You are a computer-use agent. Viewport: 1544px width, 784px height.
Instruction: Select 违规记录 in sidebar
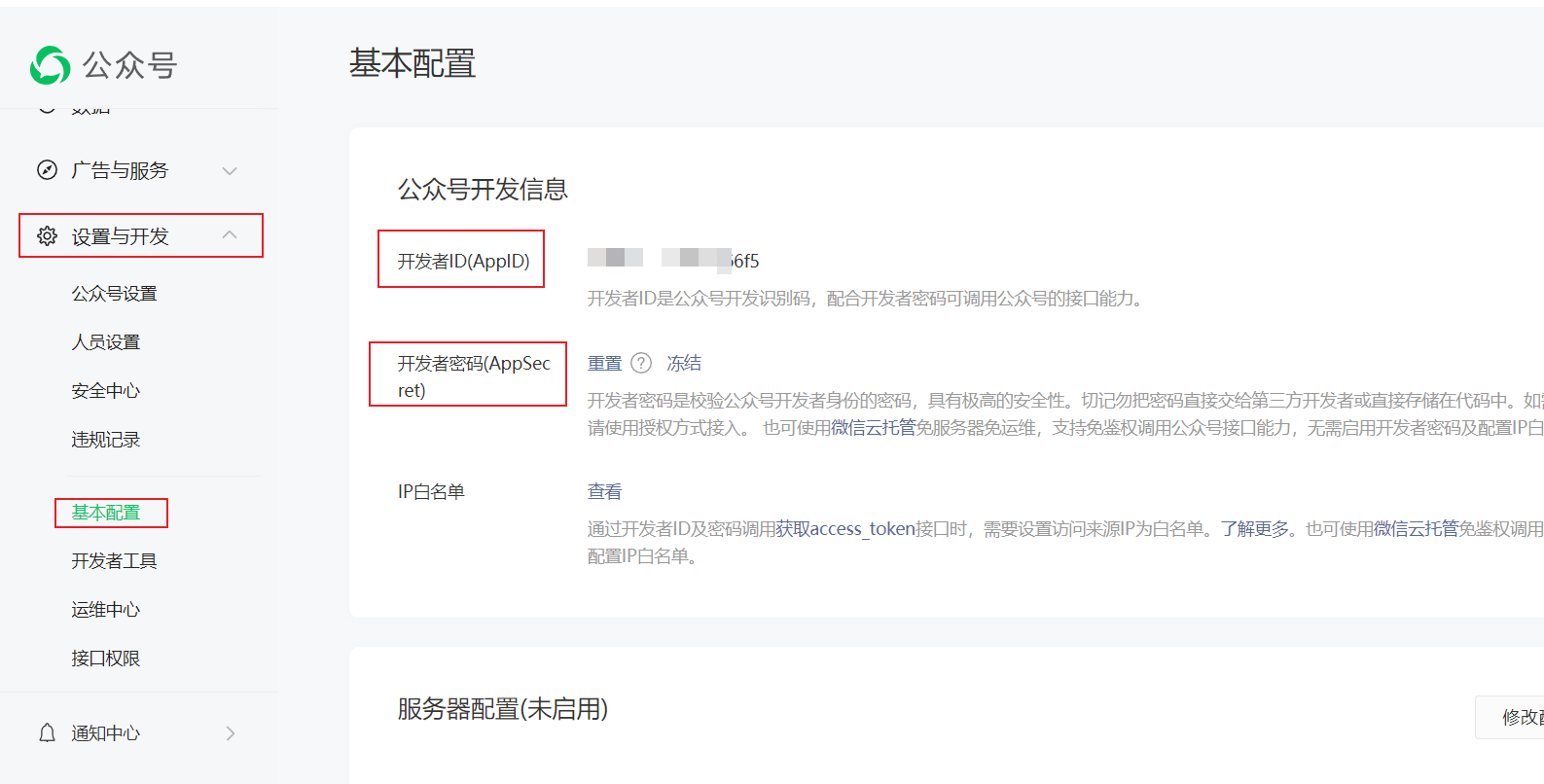click(106, 439)
